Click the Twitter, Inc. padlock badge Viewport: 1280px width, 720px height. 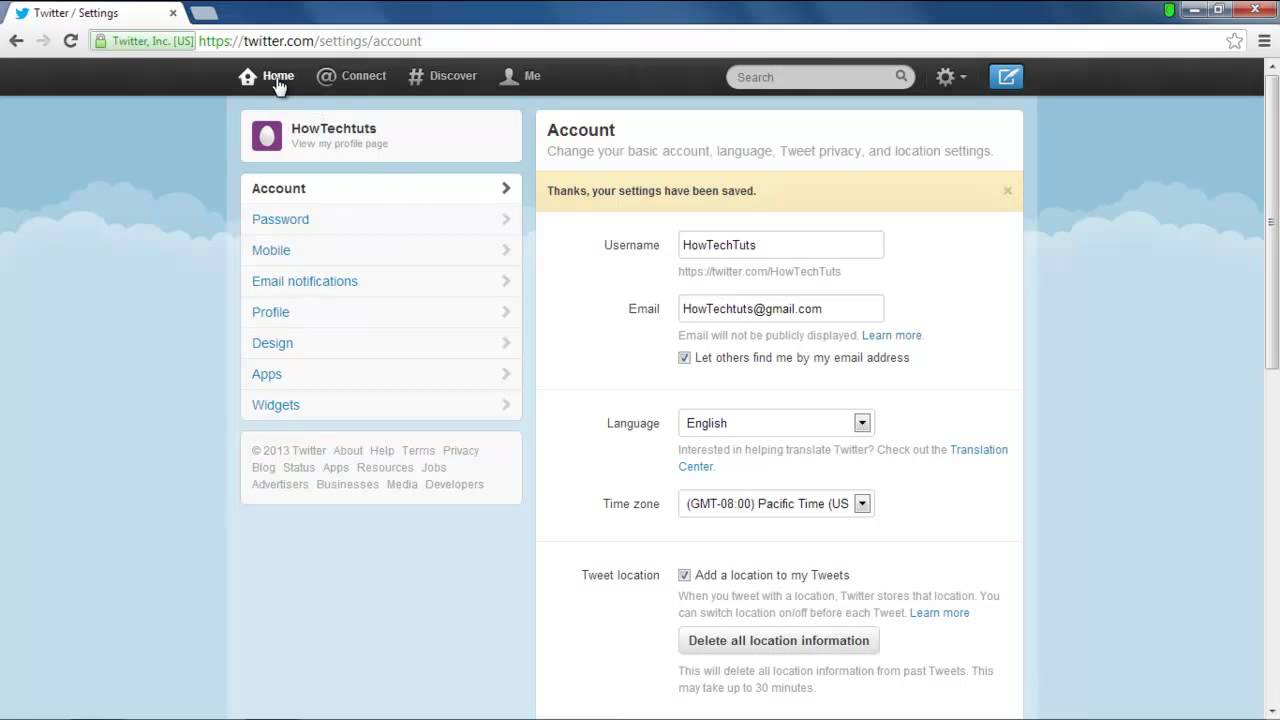144,41
